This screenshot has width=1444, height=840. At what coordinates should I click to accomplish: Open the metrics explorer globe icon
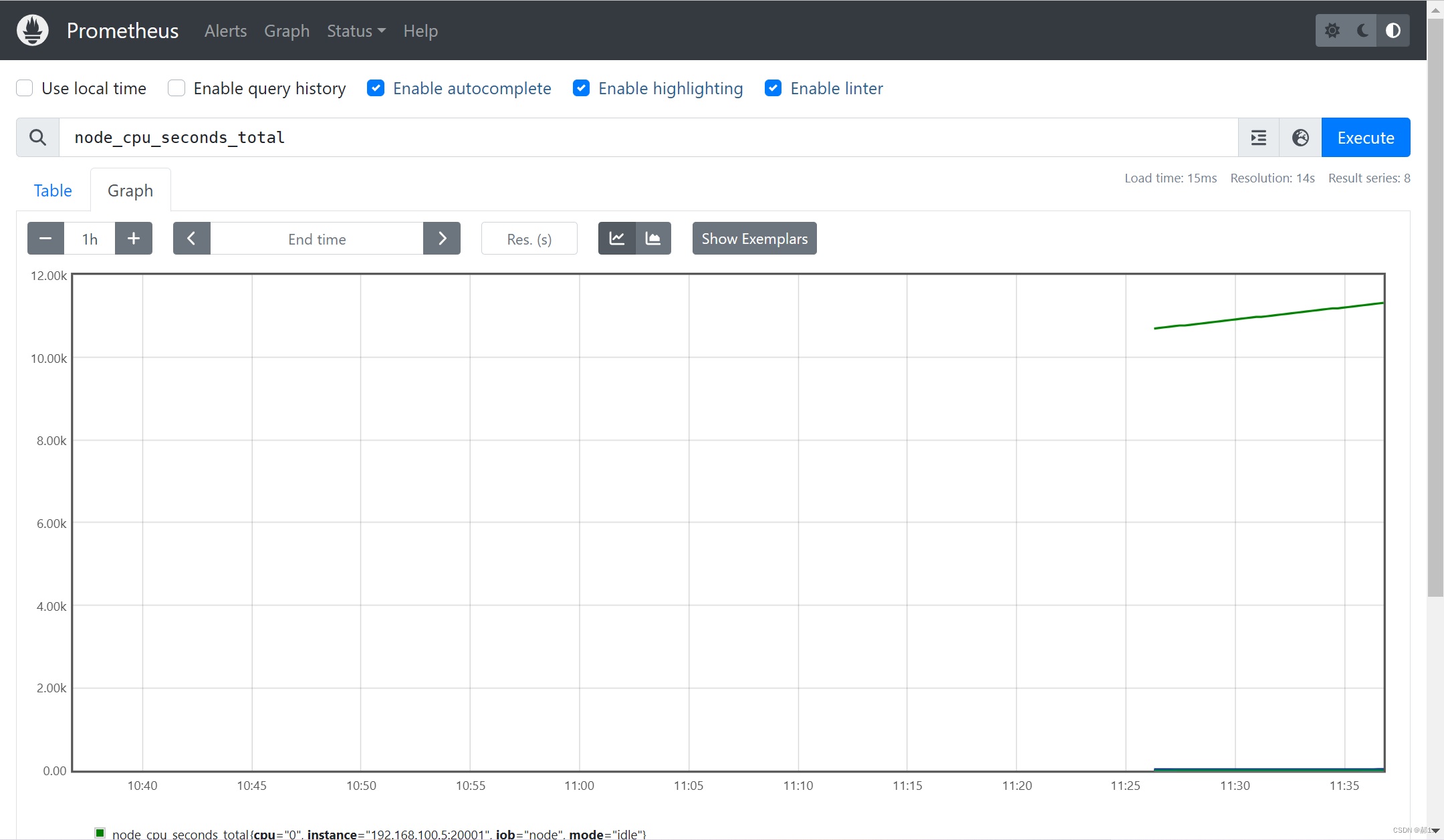(1300, 138)
